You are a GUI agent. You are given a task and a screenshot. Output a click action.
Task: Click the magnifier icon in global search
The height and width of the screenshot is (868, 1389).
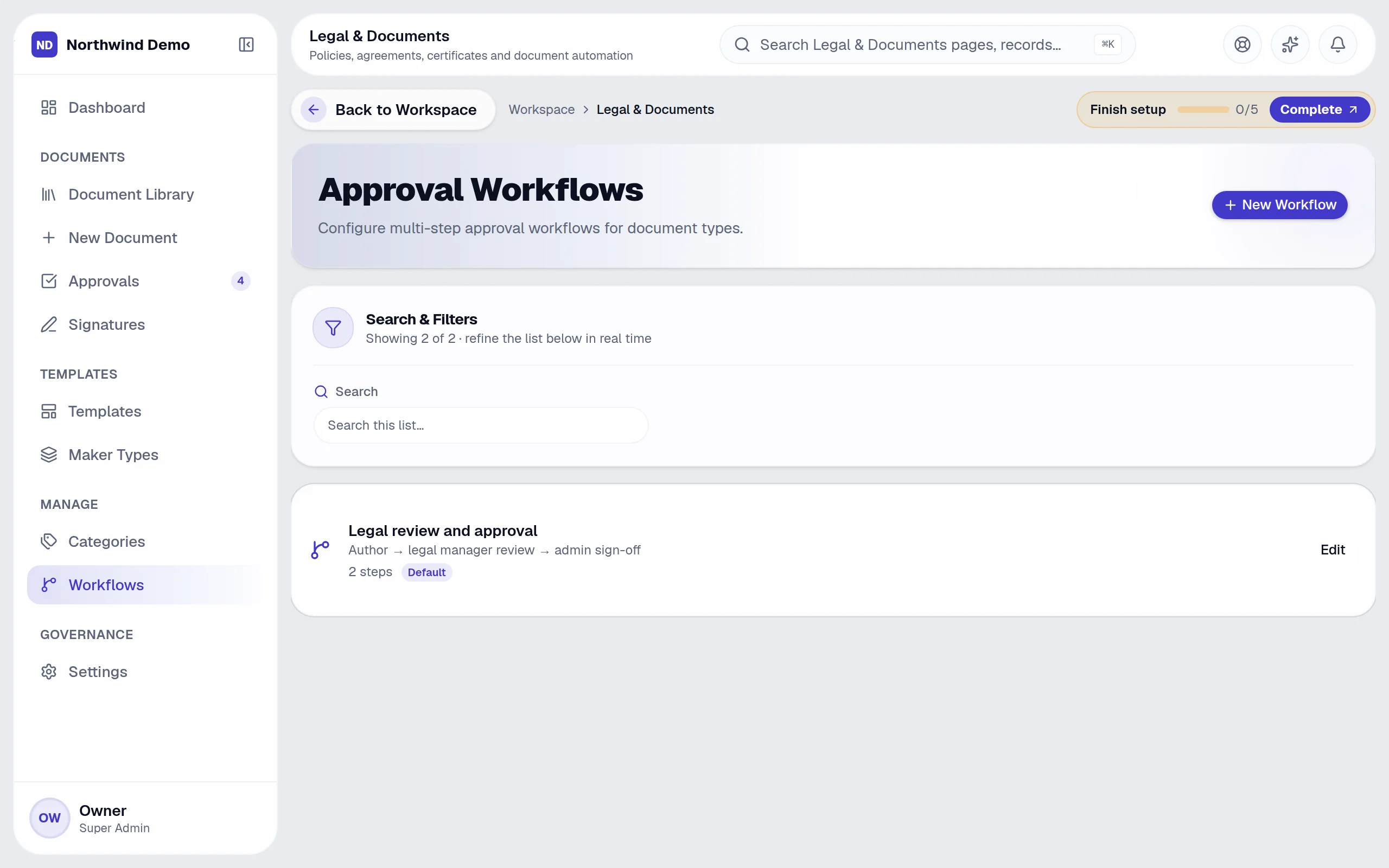click(742, 45)
